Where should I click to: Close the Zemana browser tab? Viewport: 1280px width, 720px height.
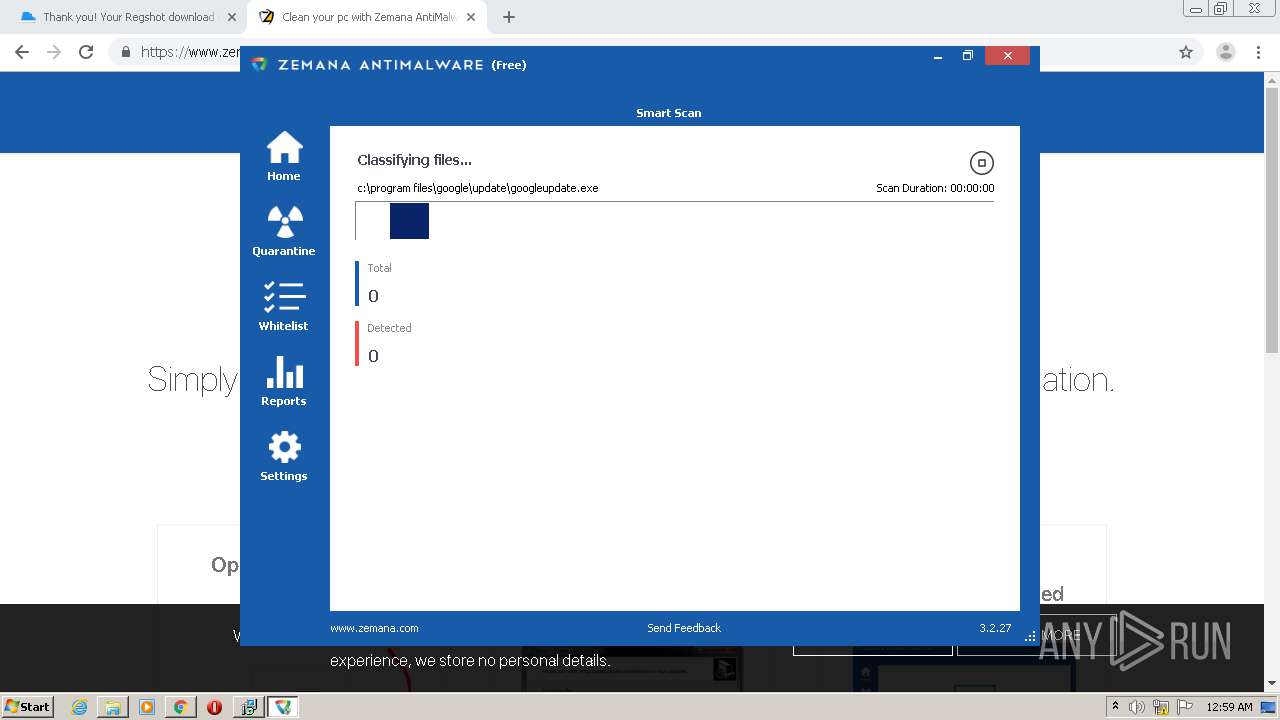click(471, 17)
